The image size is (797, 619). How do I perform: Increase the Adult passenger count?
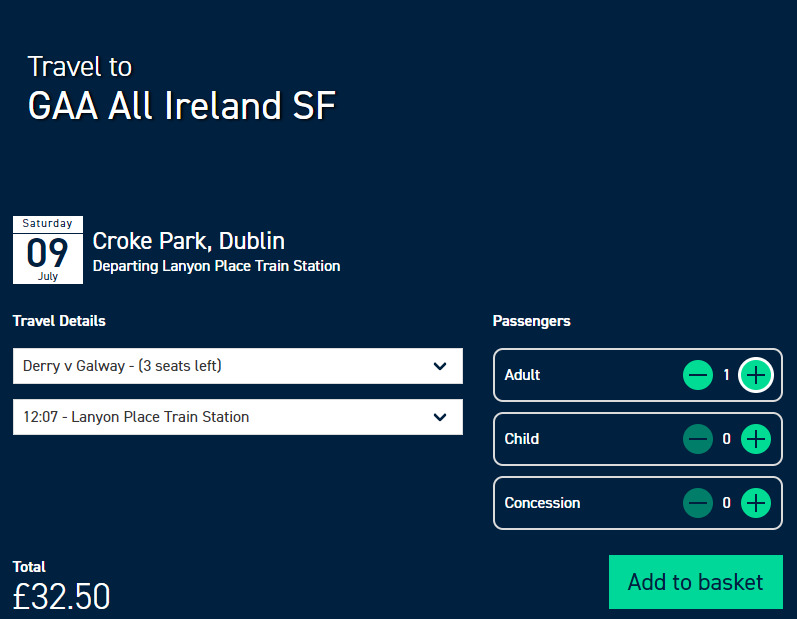coord(756,375)
